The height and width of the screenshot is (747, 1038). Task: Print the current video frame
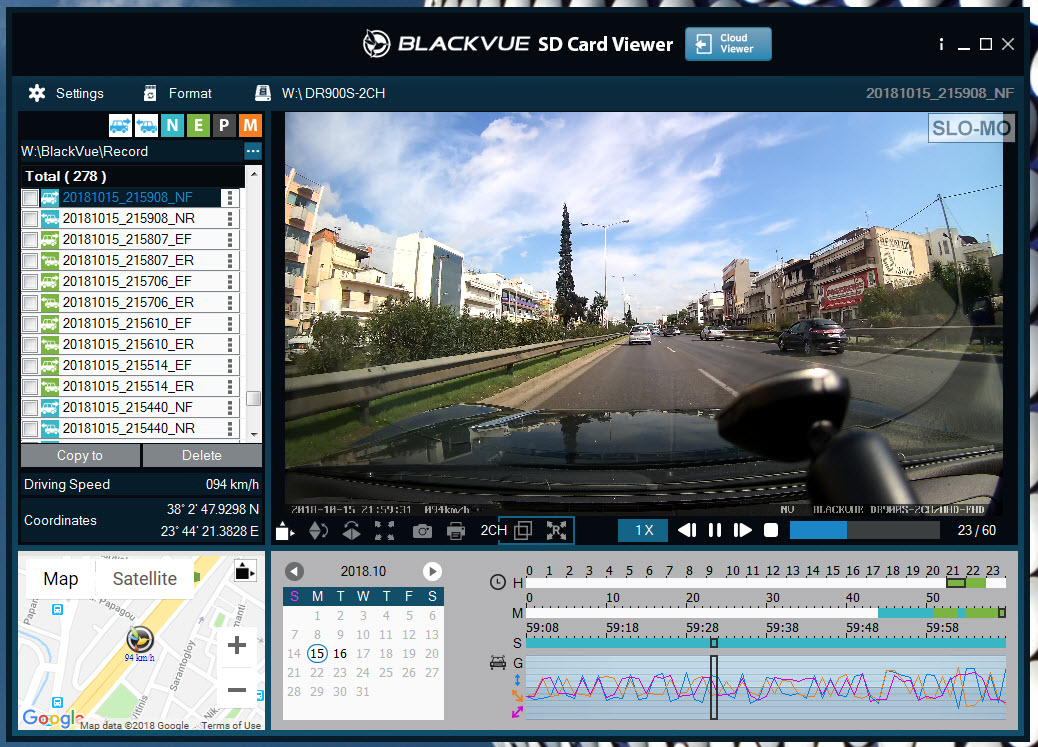455,531
